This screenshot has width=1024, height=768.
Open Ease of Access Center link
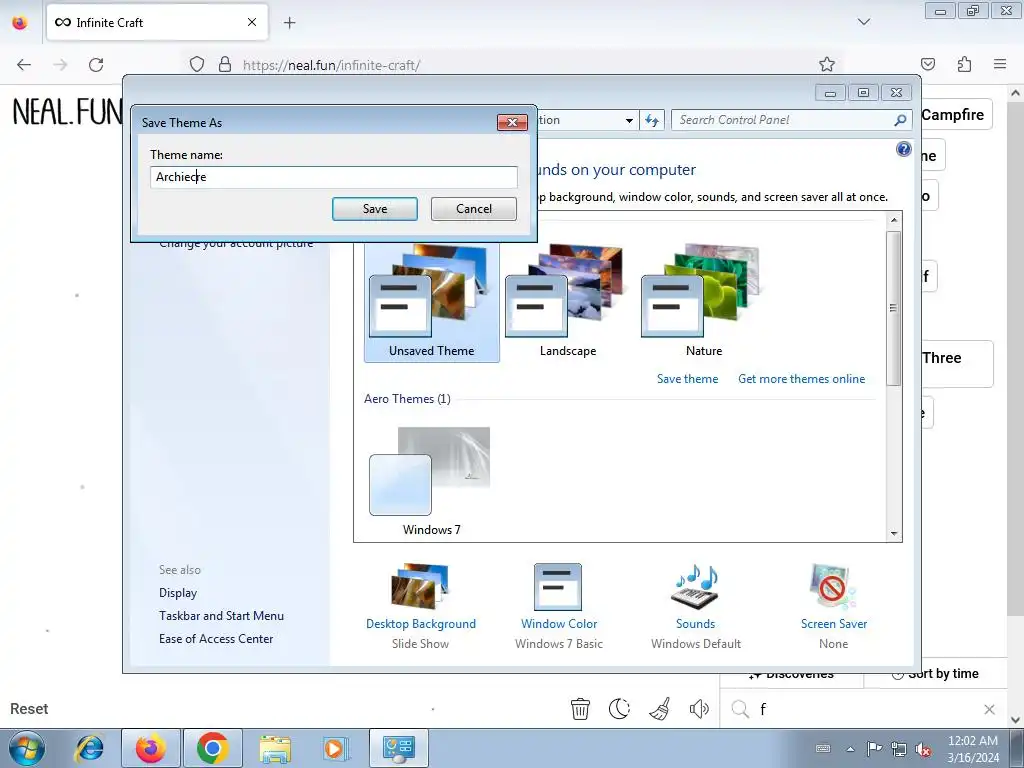coord(216,639)
